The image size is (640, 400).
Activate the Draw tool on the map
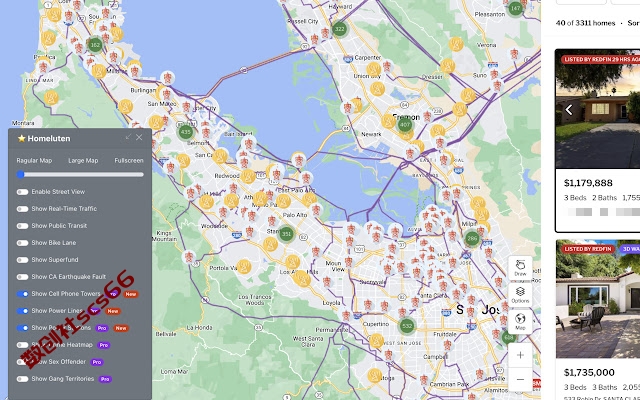520,268
